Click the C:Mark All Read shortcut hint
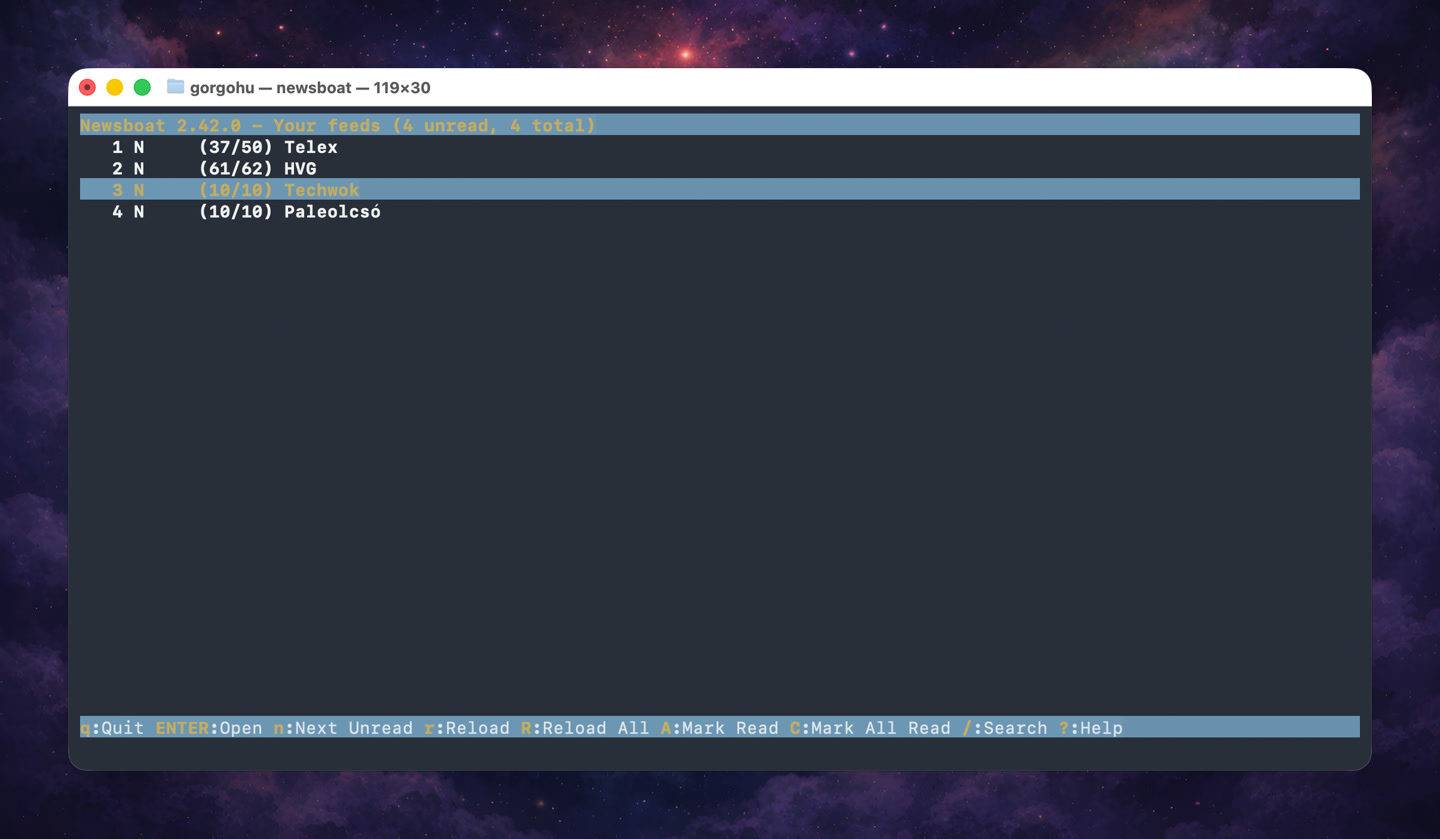 pos(870,728)
